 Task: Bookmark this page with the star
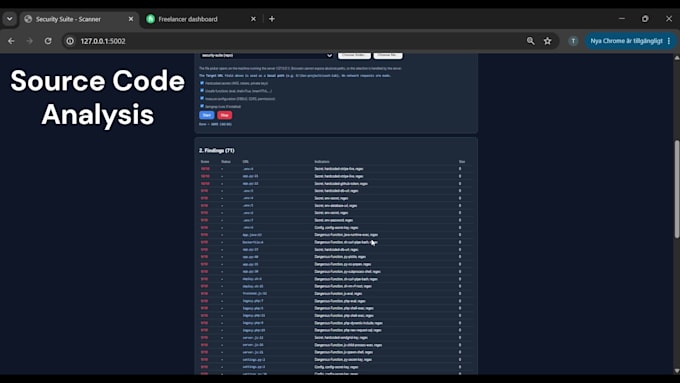[x=548, y=41]
